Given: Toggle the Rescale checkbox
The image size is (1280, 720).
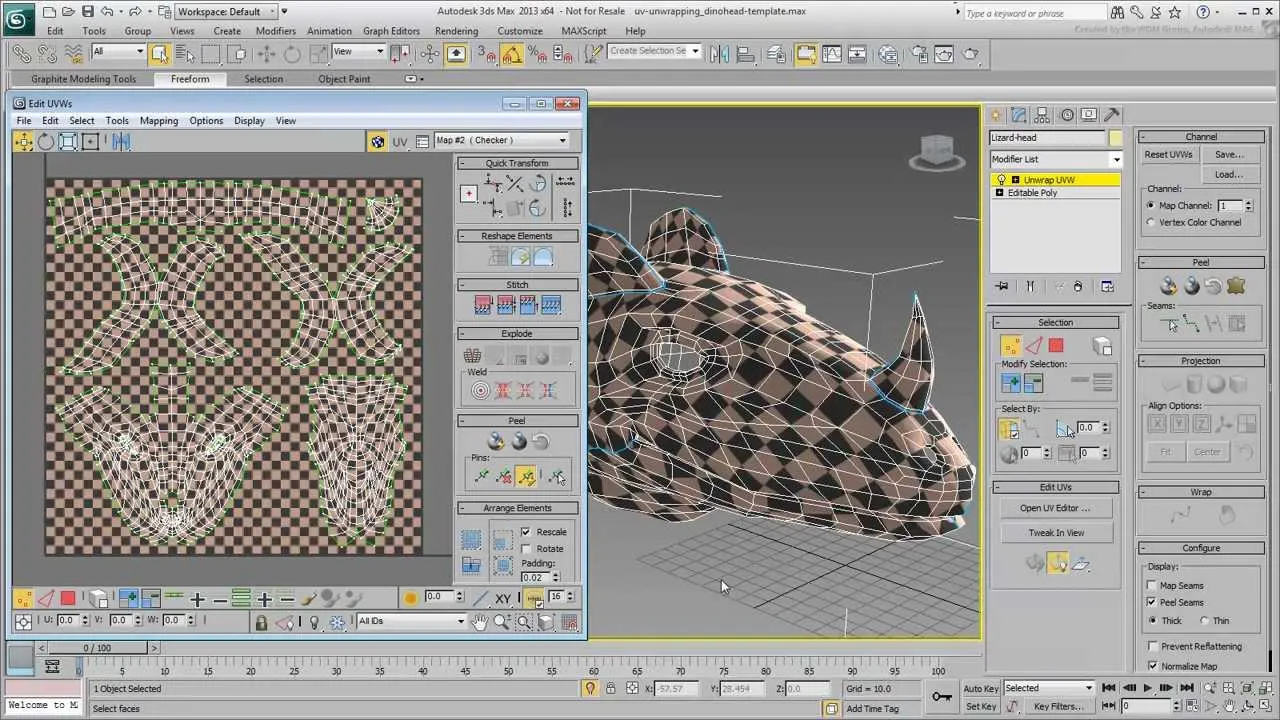Looking at the screenshot, I should 526,532.
